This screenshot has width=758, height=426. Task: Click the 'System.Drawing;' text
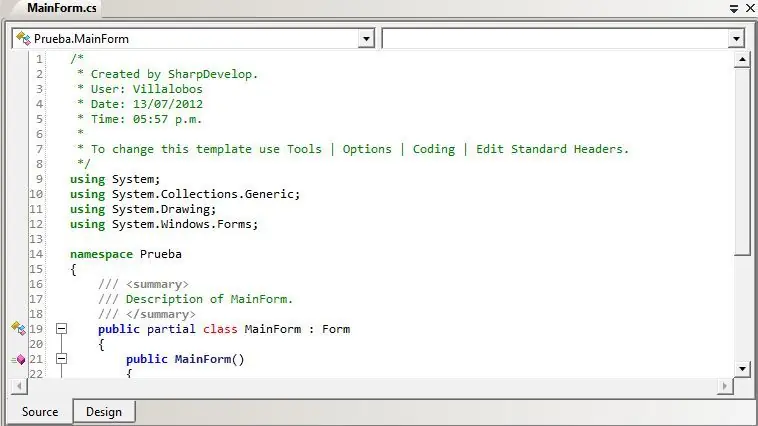pyautogui.click(x=164, y=209)
